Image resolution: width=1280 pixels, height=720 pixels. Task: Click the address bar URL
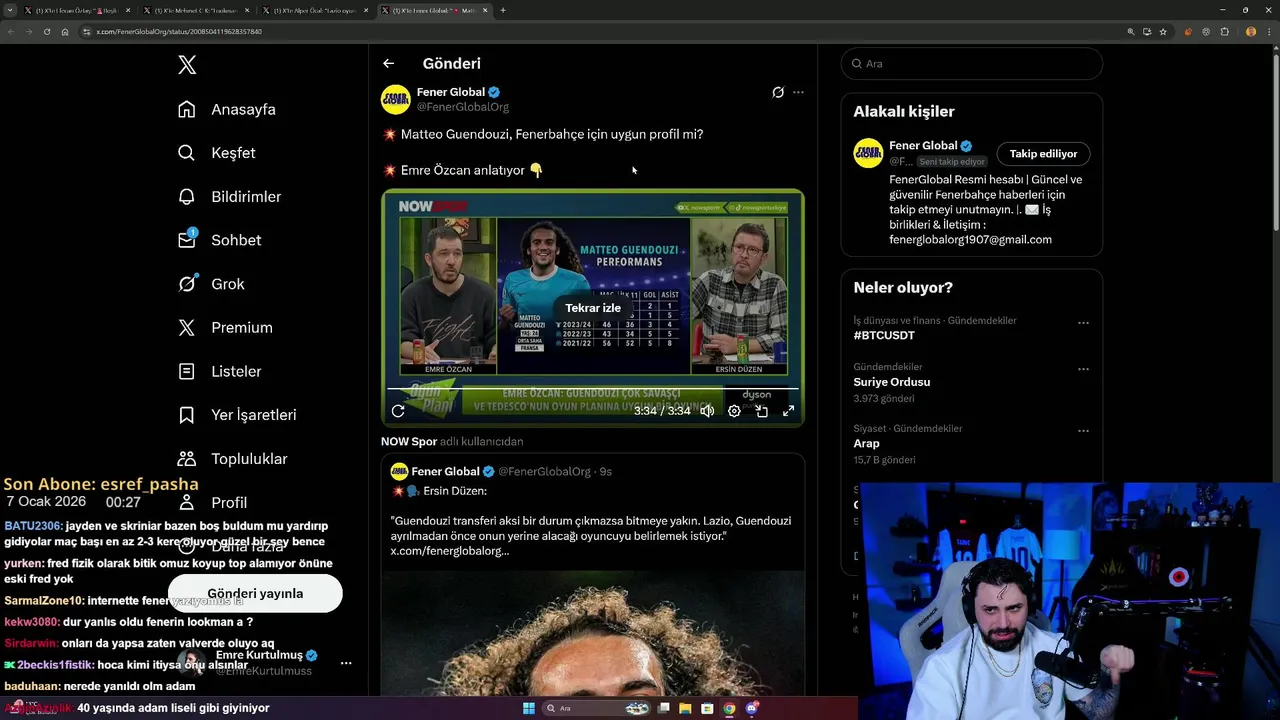(179, 32)
